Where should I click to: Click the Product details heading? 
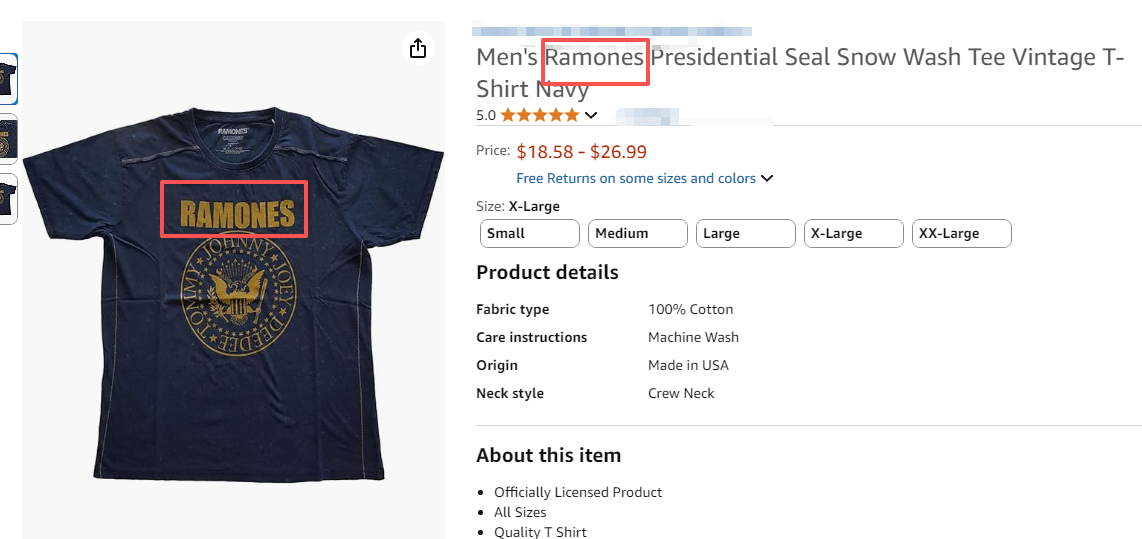(547, 273)
